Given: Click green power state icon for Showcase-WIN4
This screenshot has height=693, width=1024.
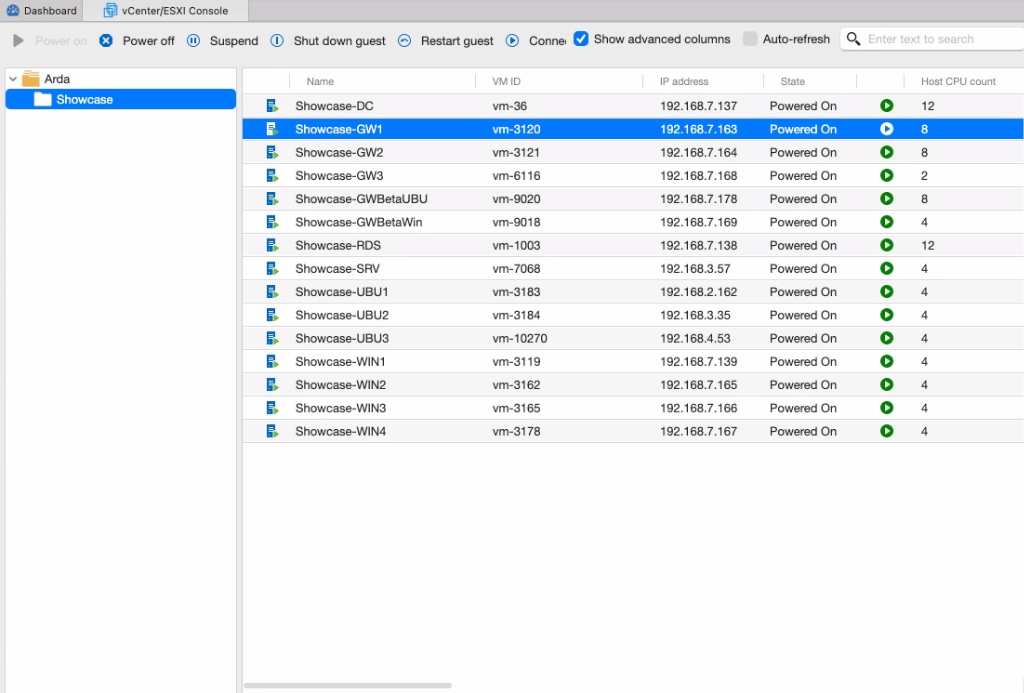Looking at the screenshot, I should [x=886, y=431].
